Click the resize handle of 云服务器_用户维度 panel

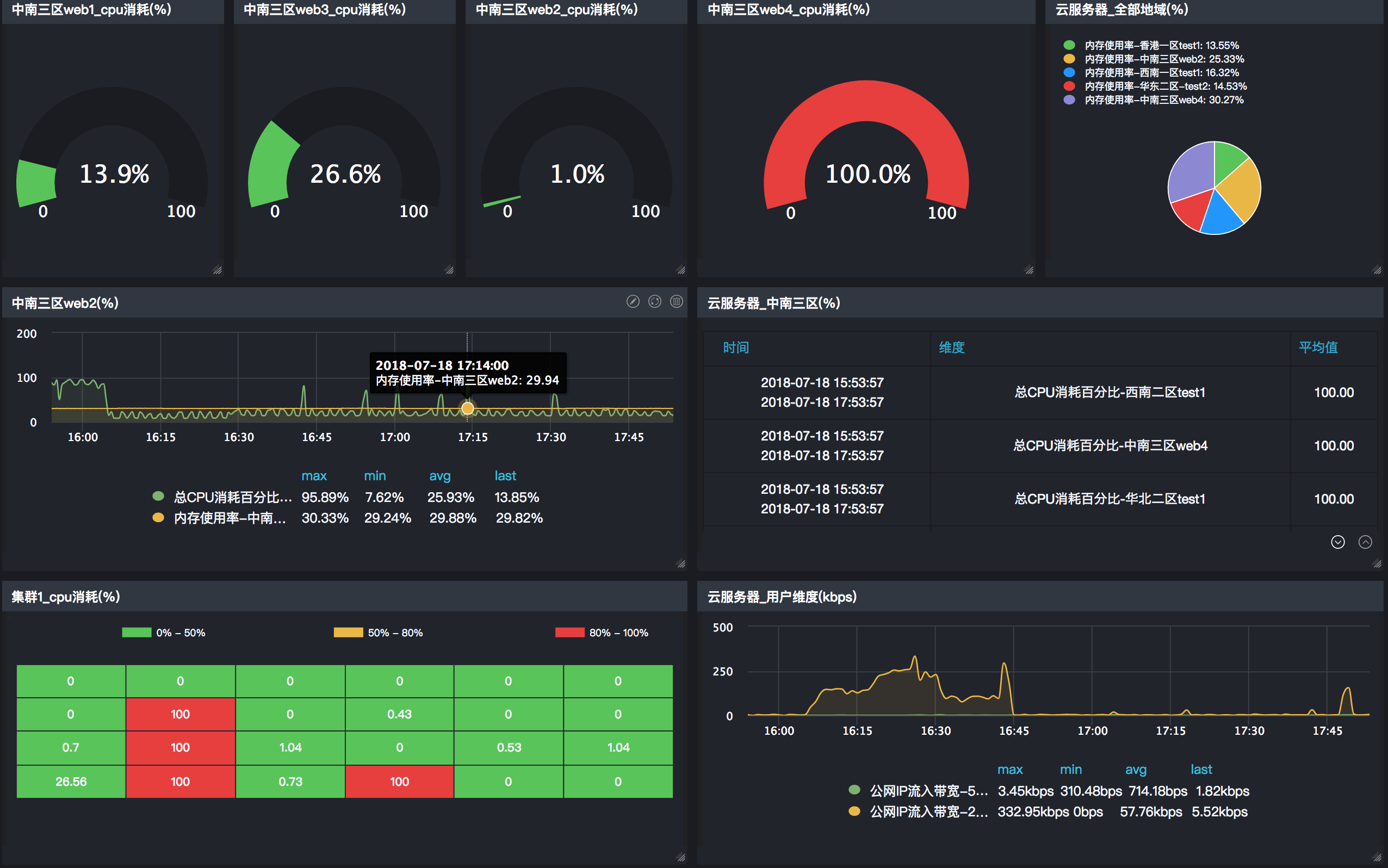(1377, 857)
